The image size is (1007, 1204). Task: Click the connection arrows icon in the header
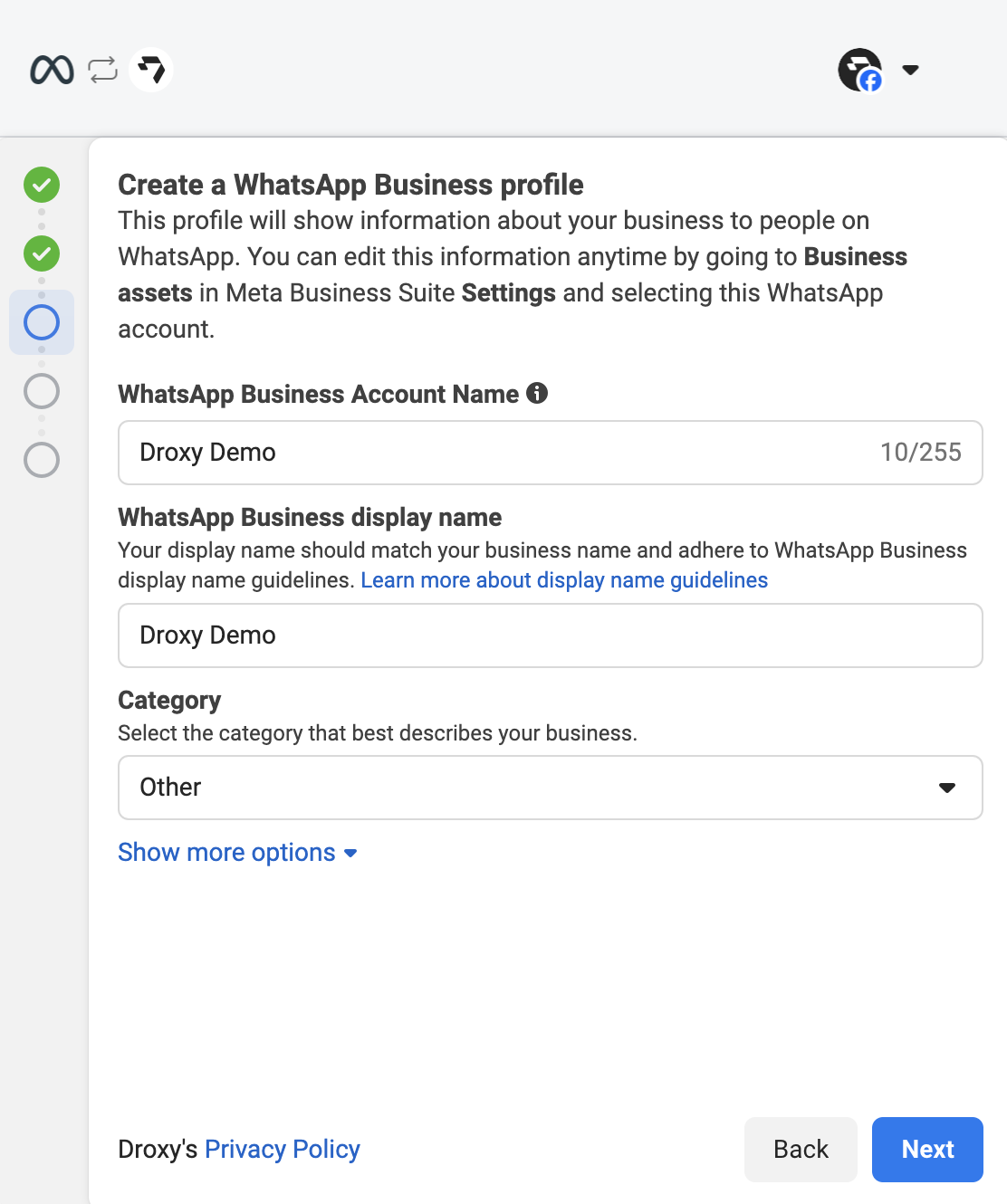102,69
